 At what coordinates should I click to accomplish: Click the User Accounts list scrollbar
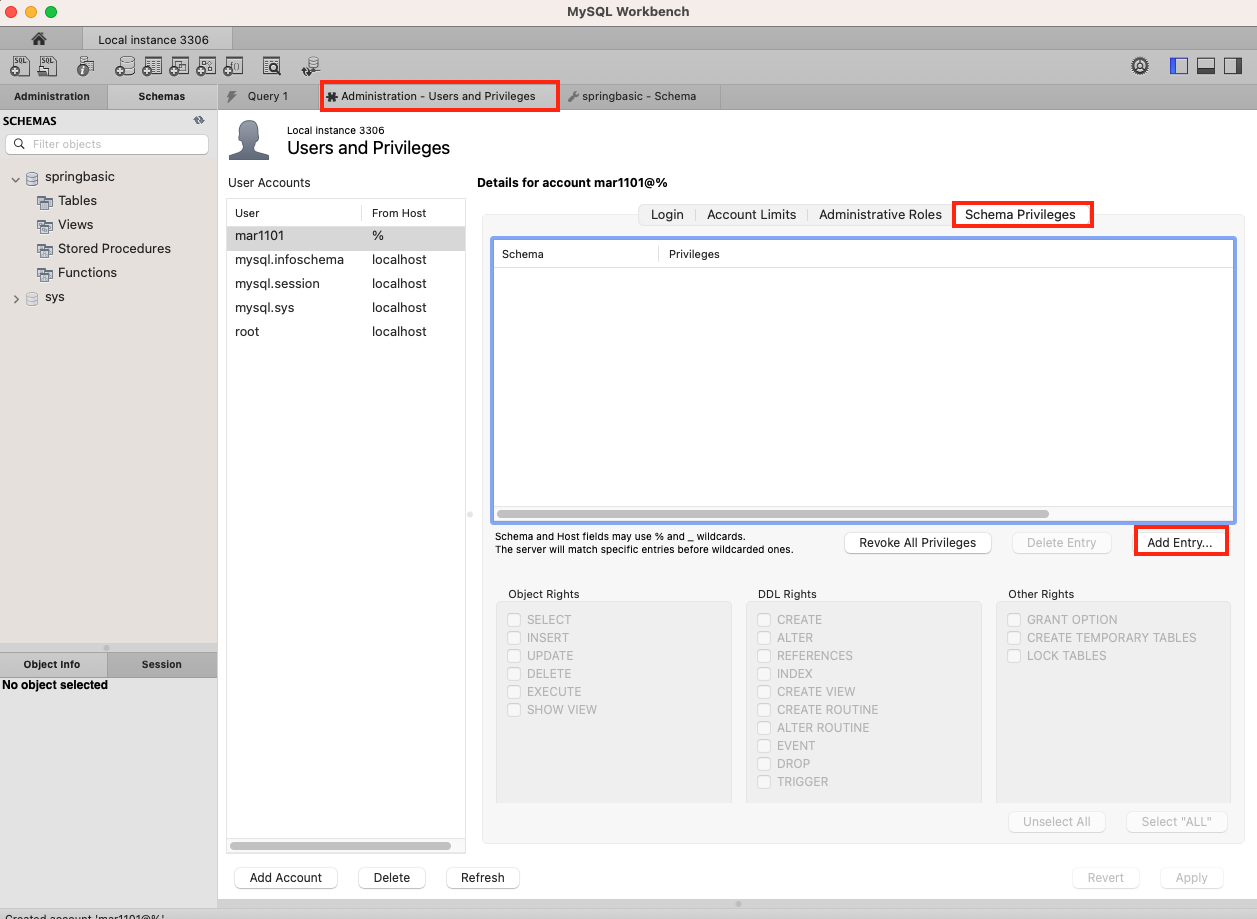tap(340, 845)
